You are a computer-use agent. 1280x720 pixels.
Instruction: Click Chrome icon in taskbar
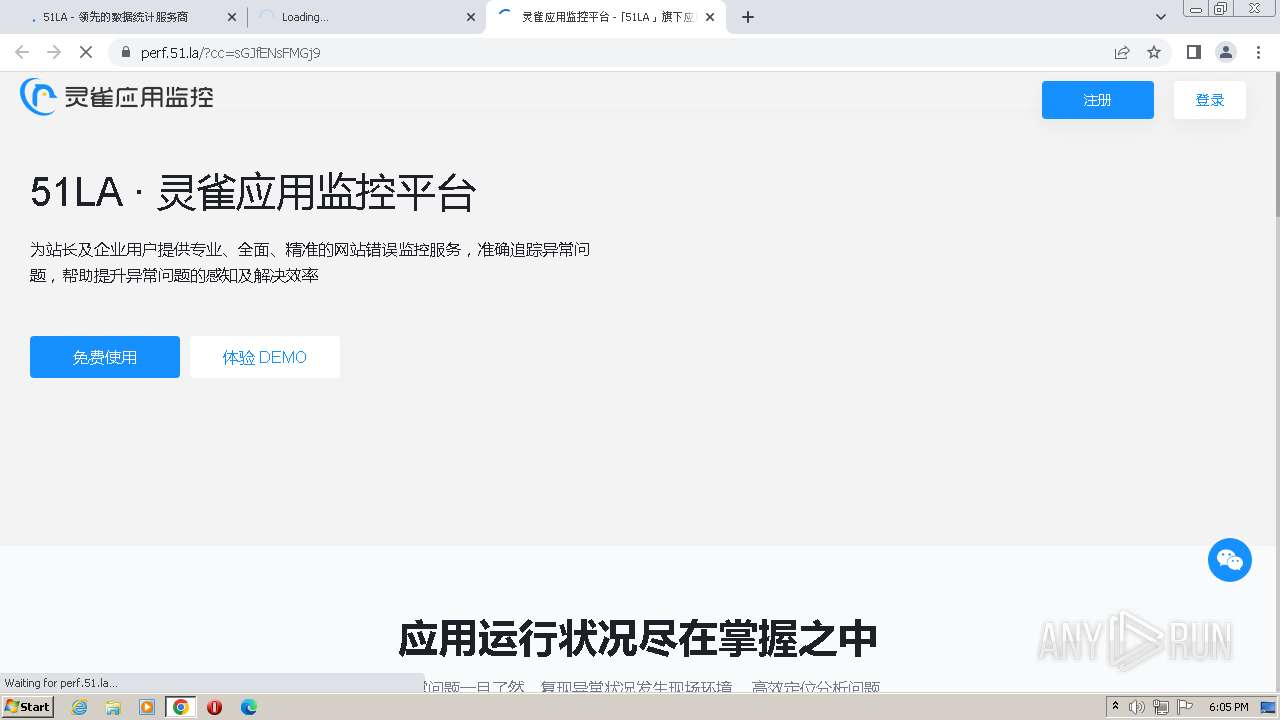click(x=181, y=707)
